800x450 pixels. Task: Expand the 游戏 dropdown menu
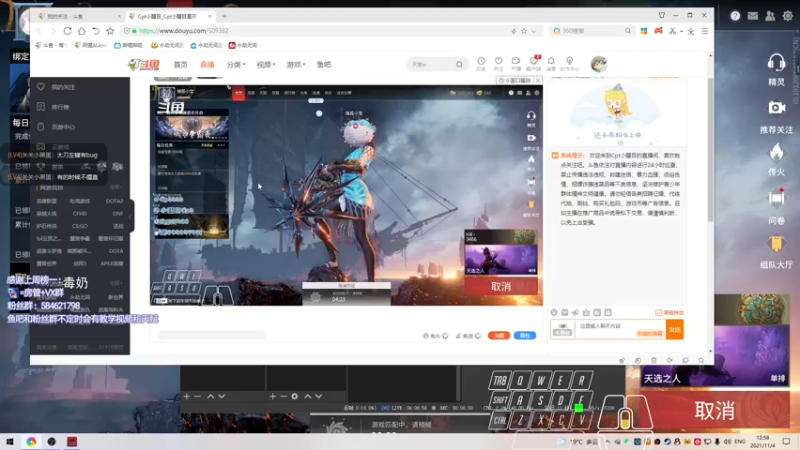point(296,65)
